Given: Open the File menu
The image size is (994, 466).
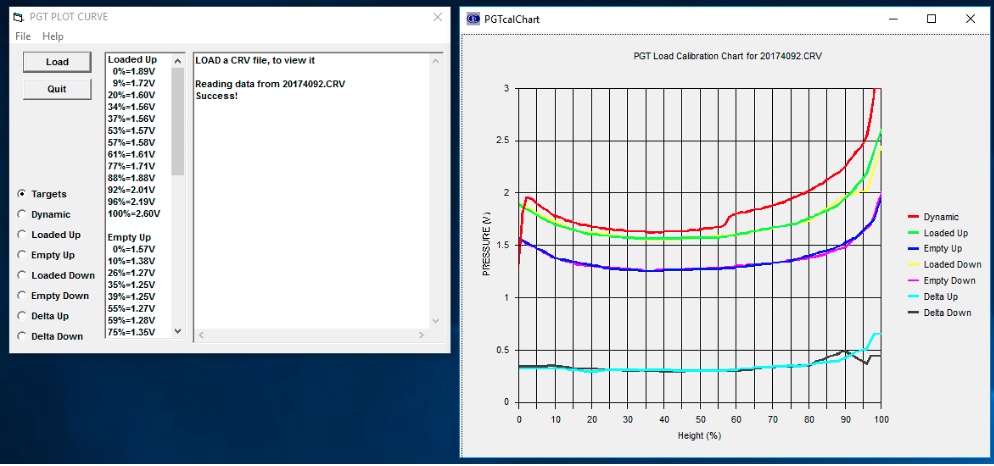Looking at the screenshot, I should point(23,36).
